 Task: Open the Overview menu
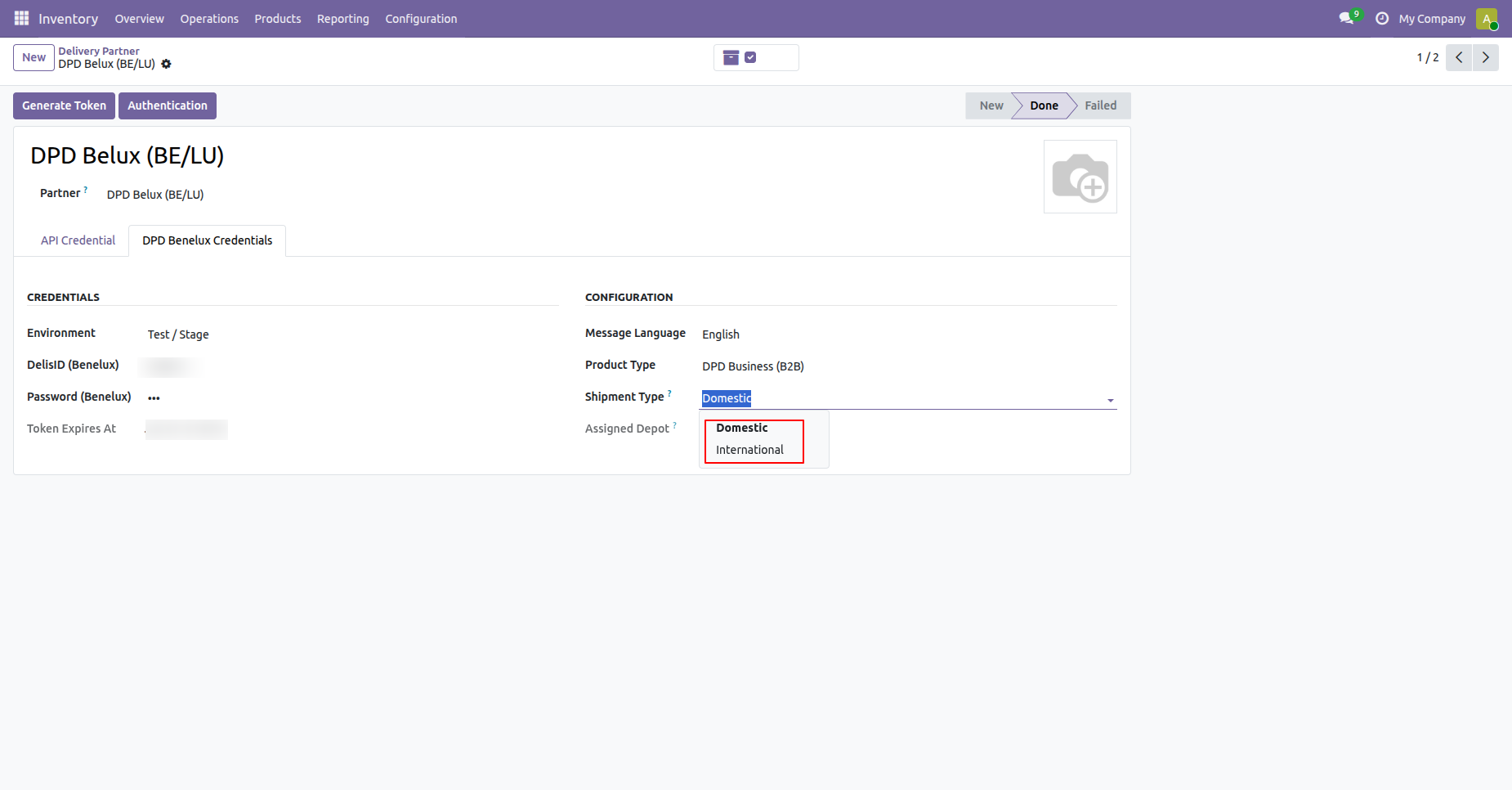pos(139,19)
